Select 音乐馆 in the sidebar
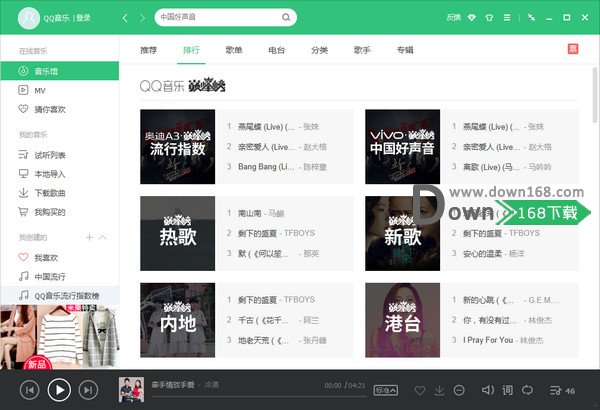The height and width of the screenshot is (410, 600). click(60, 71)
